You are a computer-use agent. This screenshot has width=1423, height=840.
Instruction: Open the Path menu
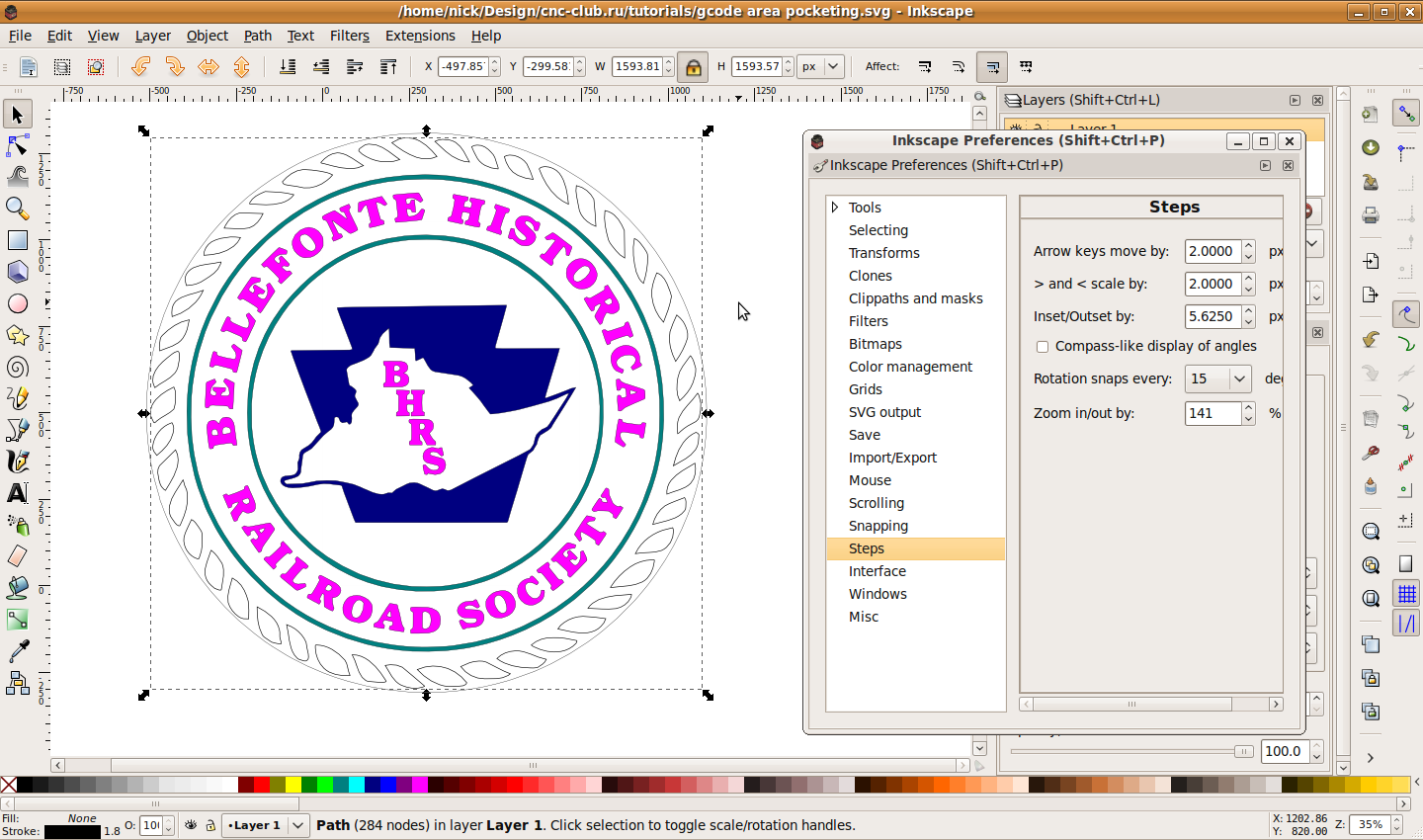point(258,36)
